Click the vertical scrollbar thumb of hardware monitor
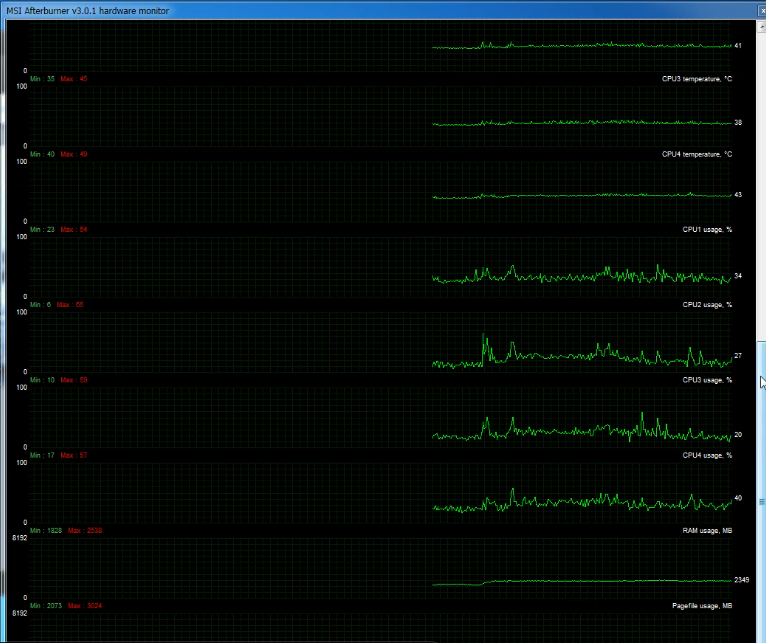 tap(762, 493)
